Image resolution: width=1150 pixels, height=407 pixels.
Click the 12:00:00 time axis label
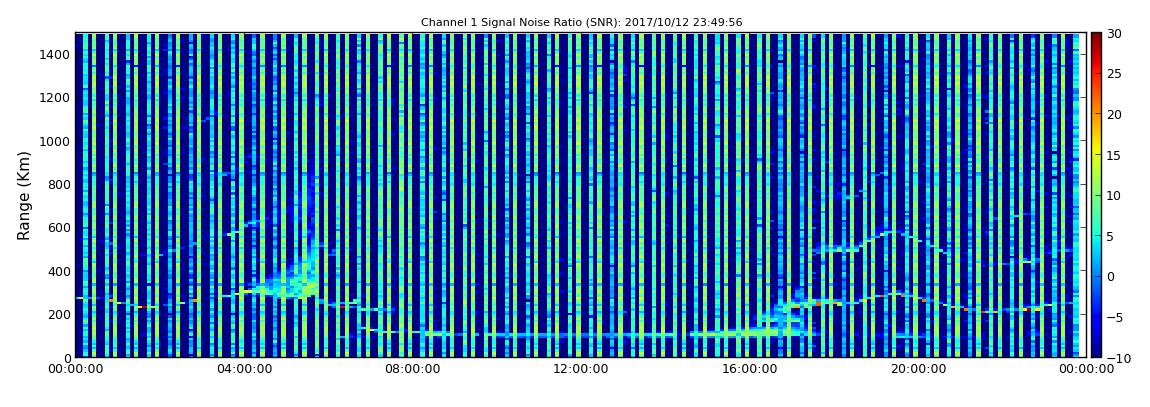[580, 370]
